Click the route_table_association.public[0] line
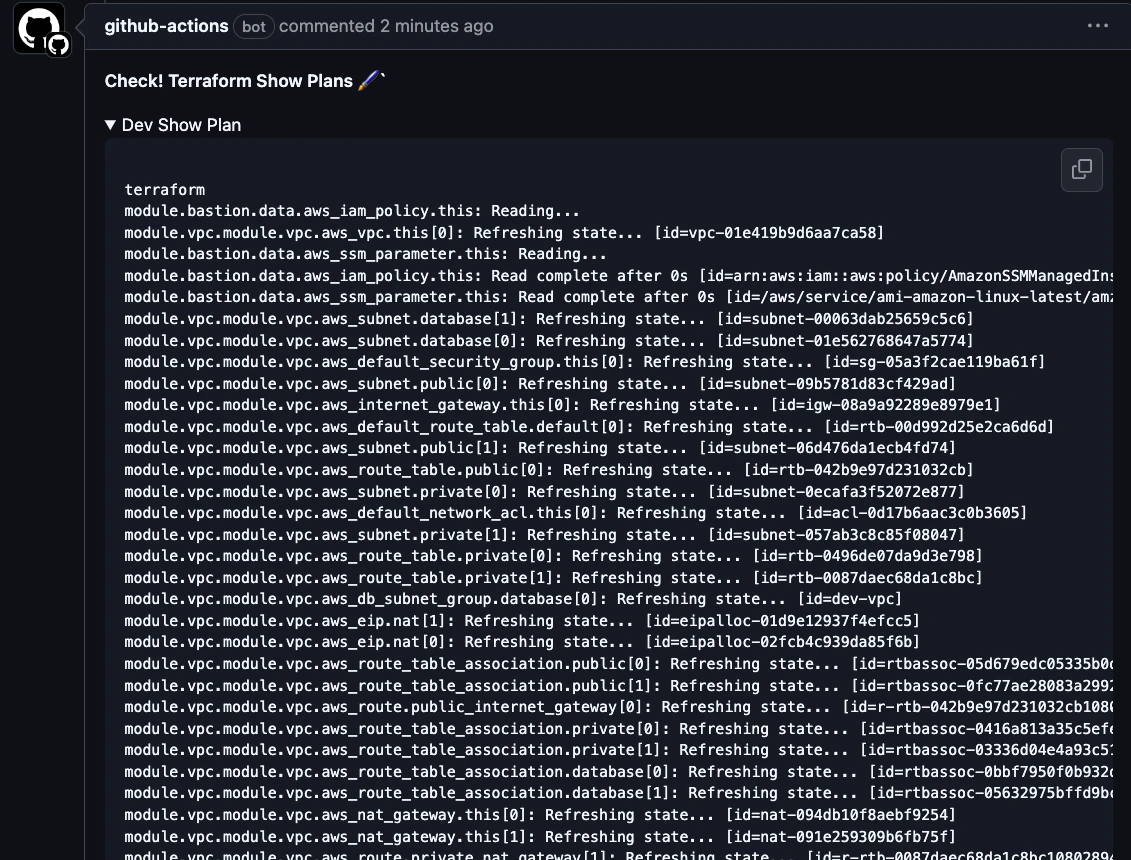1131x860 pixels. (x=618, y=664)
